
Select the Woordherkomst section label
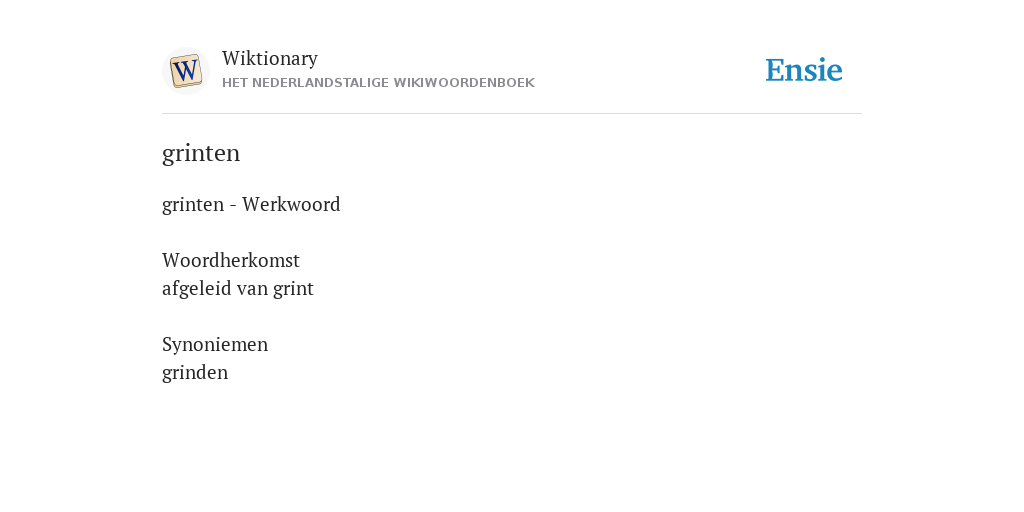click(231, 260)
